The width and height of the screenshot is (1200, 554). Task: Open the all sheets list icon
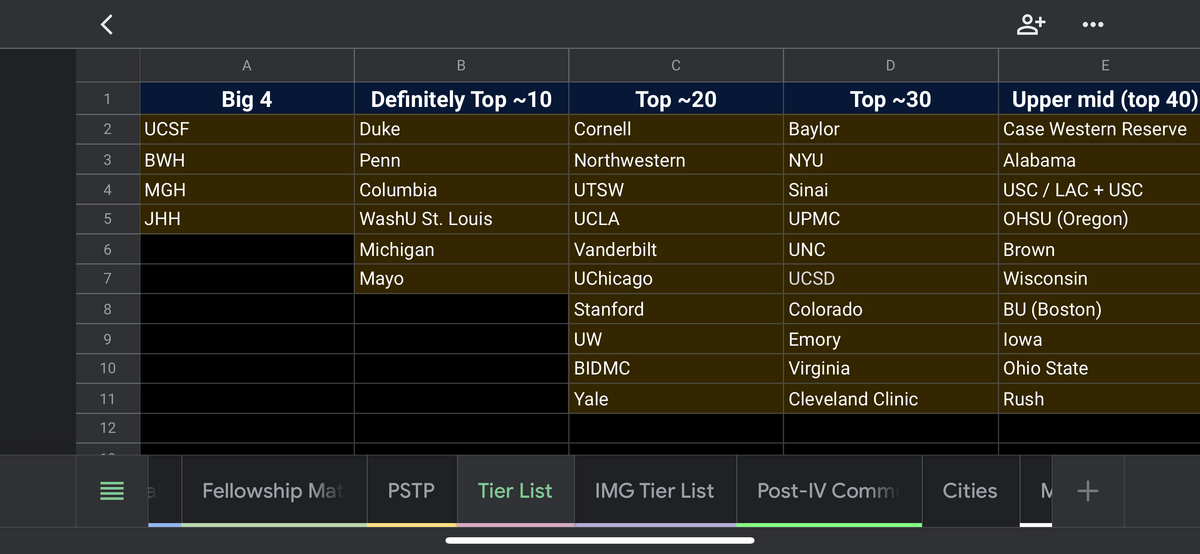coord(112,491)
